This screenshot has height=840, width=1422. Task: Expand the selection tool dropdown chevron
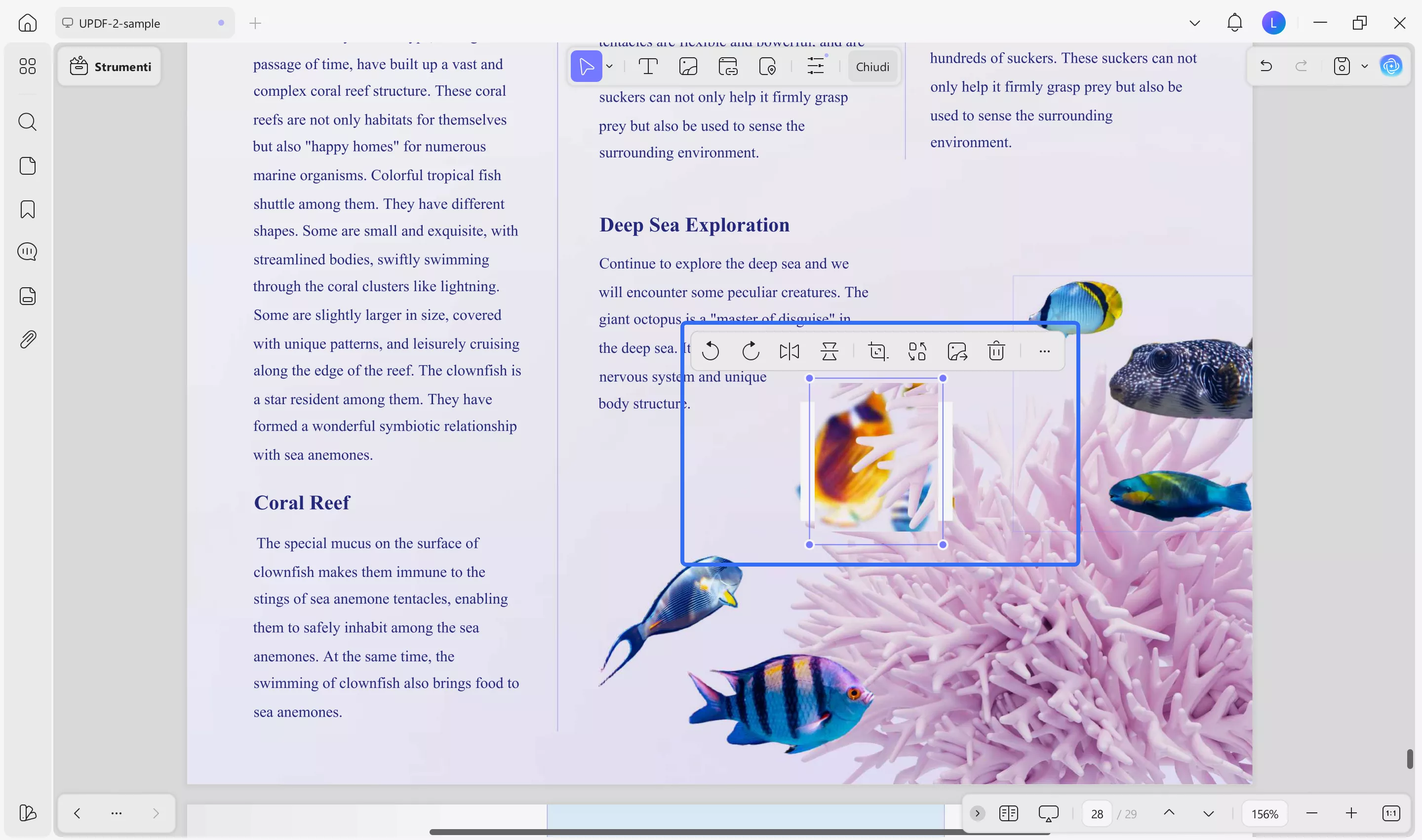point(609,66)
